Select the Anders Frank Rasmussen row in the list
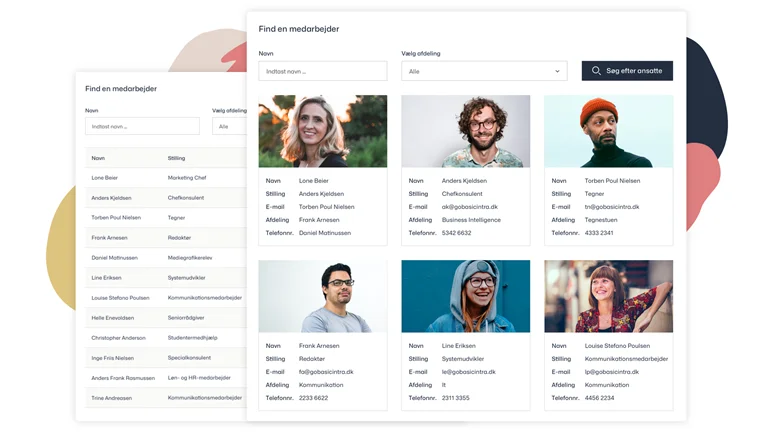The height and width of the screenshot is (432, 768). point(166,378)
